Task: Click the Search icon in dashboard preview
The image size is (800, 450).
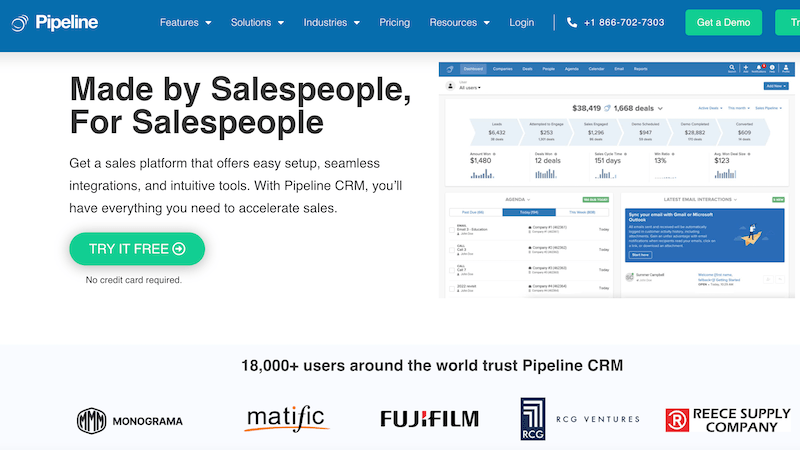Action: tap(732, 68)
